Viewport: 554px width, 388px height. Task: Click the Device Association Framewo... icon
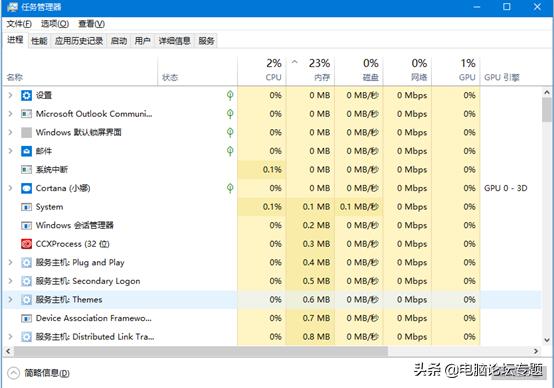[x=26, y=318]
